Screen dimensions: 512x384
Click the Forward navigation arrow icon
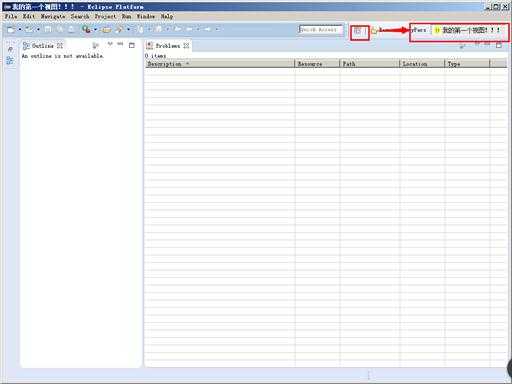point(208,29)
